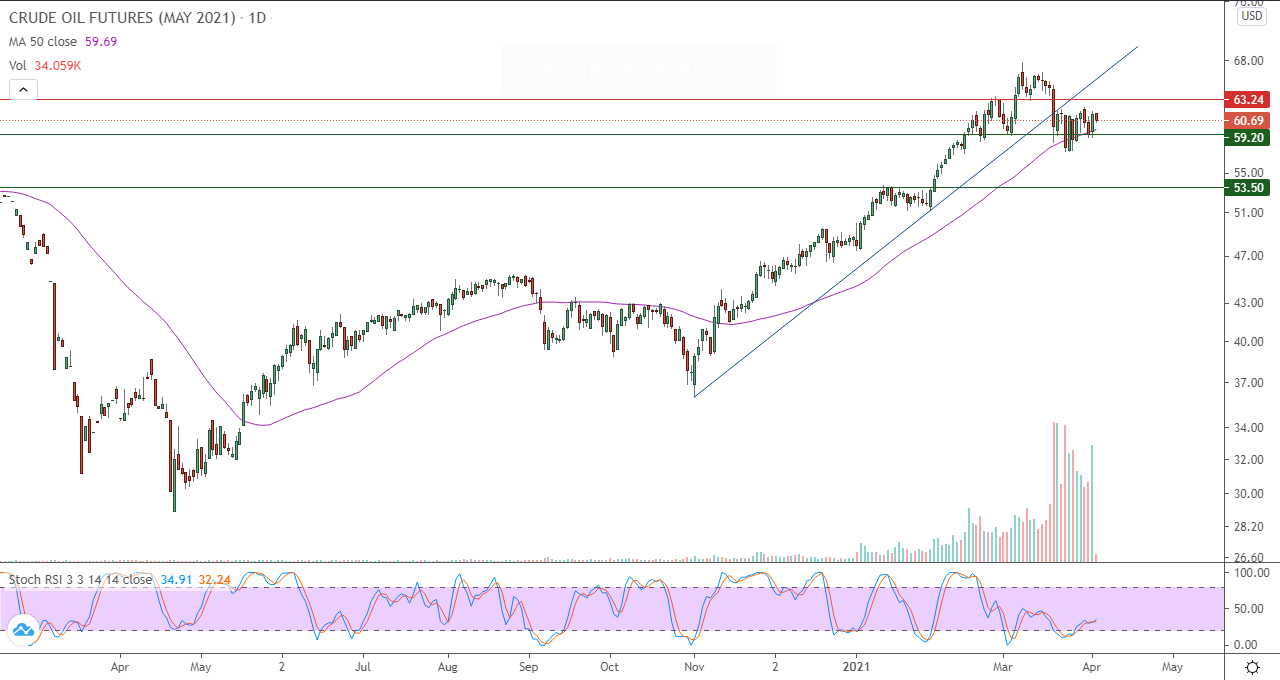The image size is (1280, 680).
Task: Select the 63.24 red price label
Action: point(1249,100)
